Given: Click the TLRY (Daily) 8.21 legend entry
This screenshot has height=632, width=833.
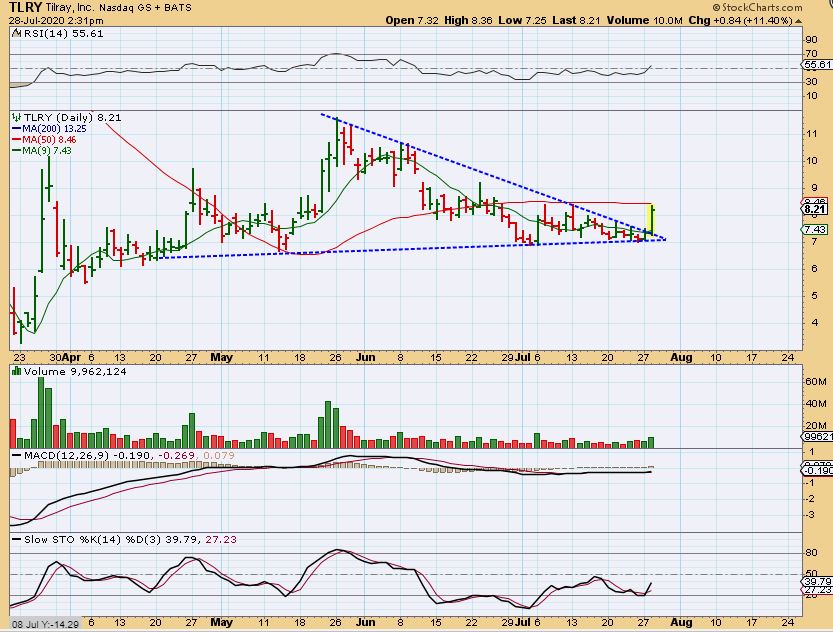Looking at the screenshot, I should 73,117.
